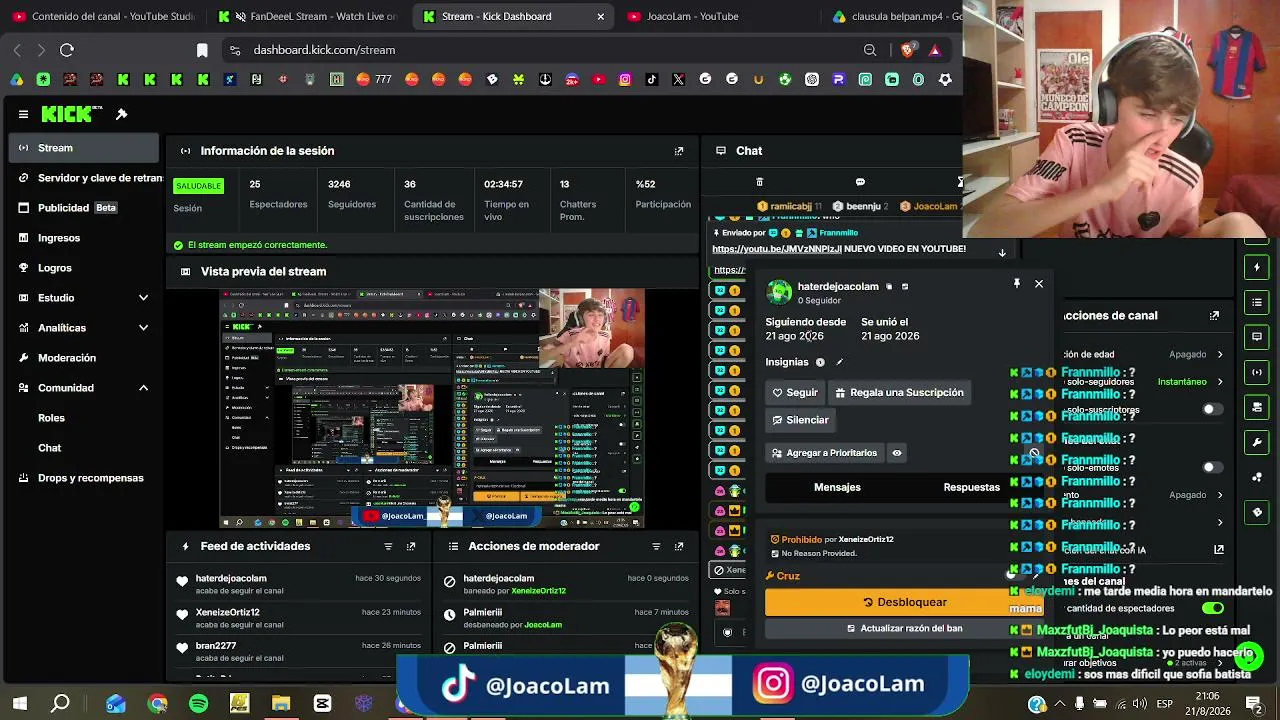The height and width of the screenshot is (720, 1280).
Task: Pop out the Información de la sesión panel
Action: [679, 151]
